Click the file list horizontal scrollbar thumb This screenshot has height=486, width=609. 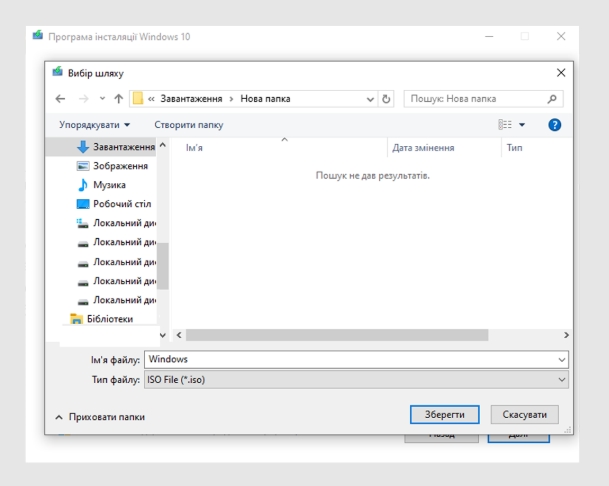click(x=337, y=335)
